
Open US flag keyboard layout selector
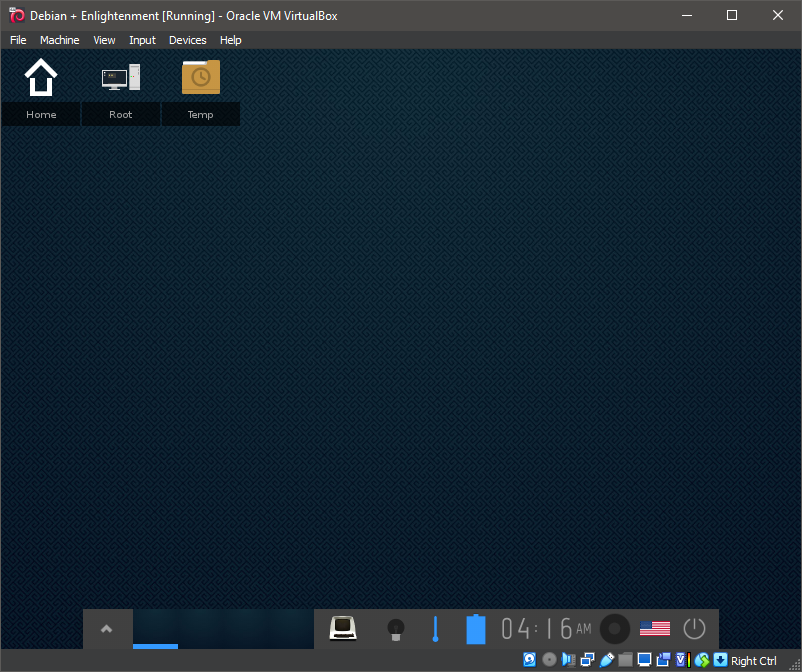point(655,629)
